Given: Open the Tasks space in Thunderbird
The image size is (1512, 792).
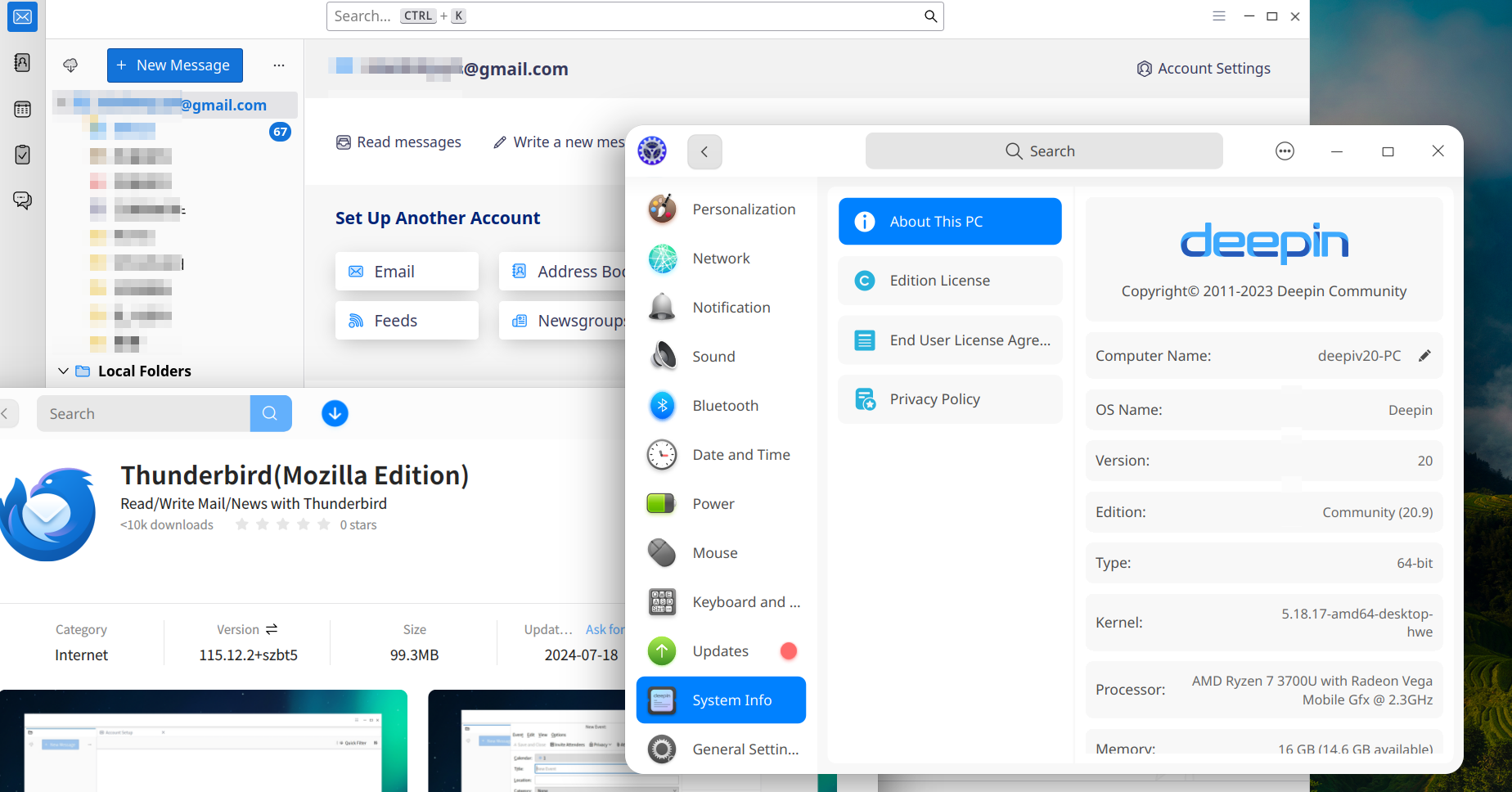Looking at the screenshot, I should tap(23, 155).
